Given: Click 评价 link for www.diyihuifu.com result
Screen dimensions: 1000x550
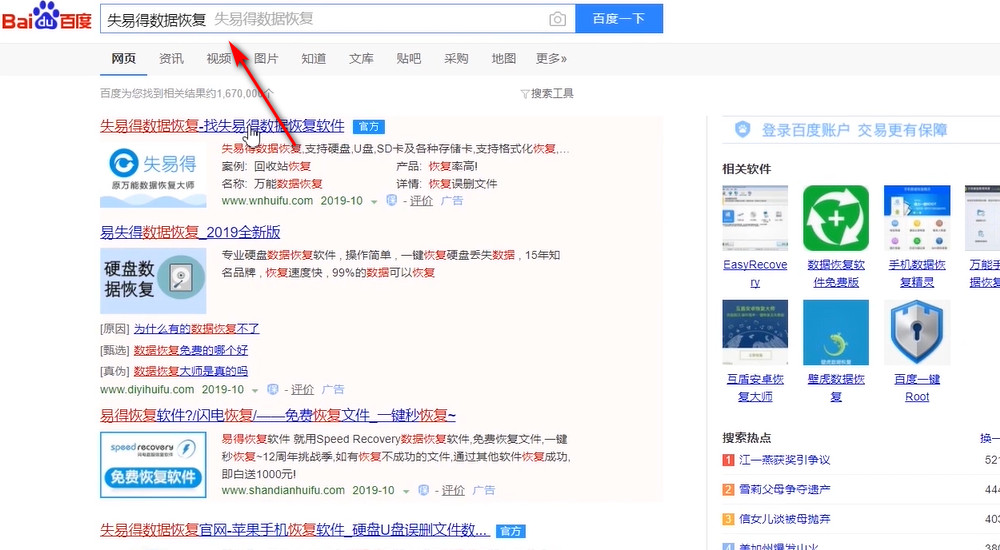Looking at the screenshot, I should tap(302, 389).
